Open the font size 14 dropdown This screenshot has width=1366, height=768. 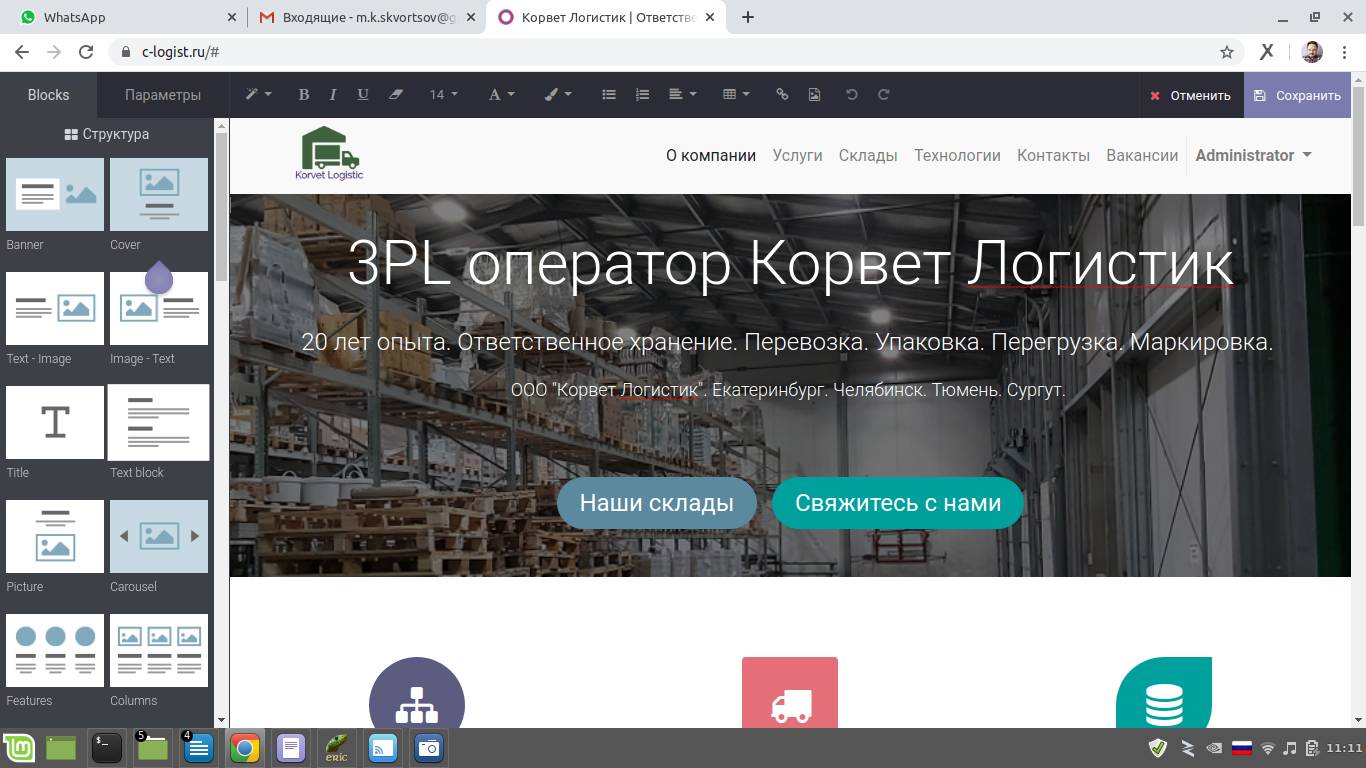tap(443, 95)
